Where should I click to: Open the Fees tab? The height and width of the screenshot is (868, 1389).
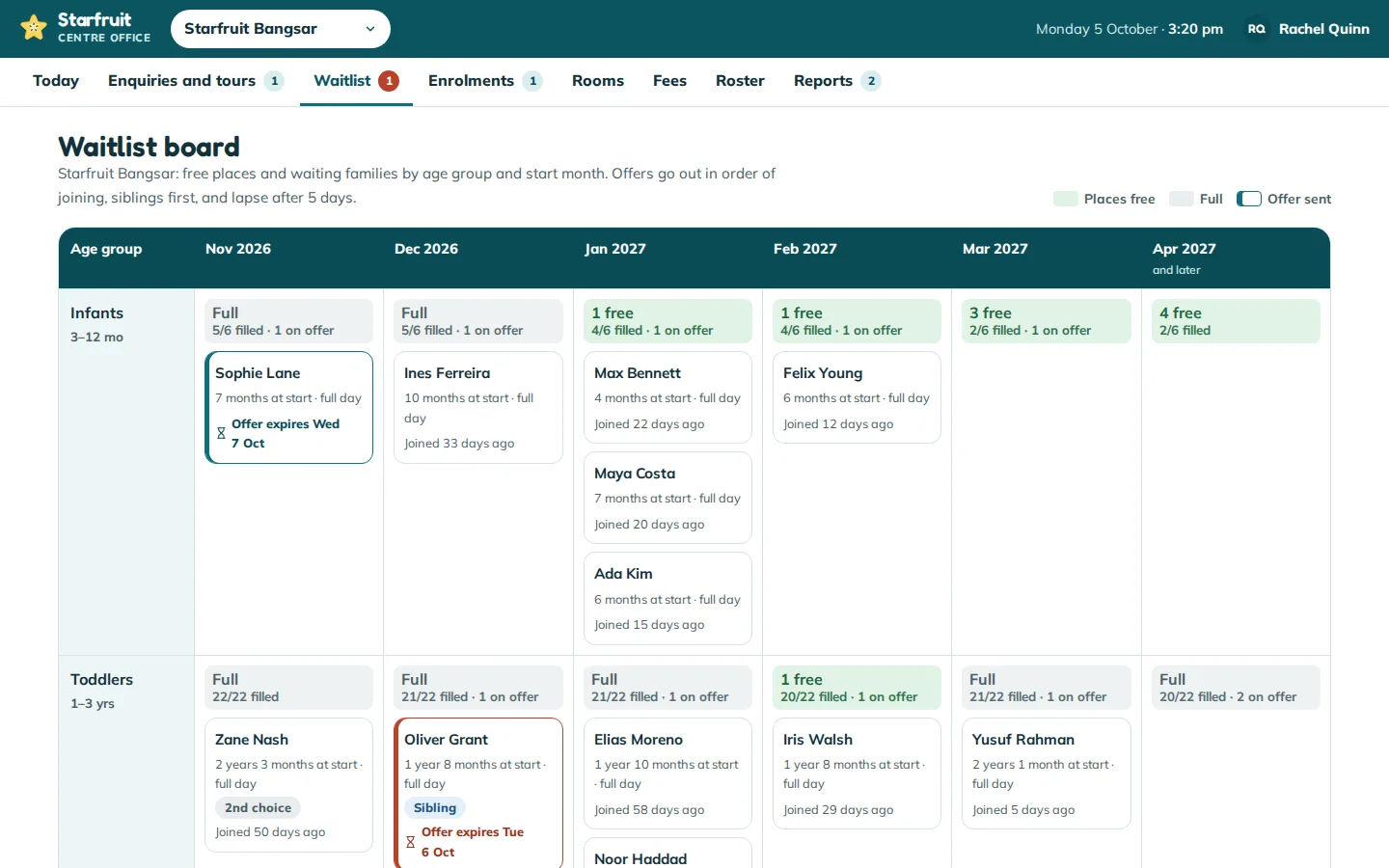669,81
